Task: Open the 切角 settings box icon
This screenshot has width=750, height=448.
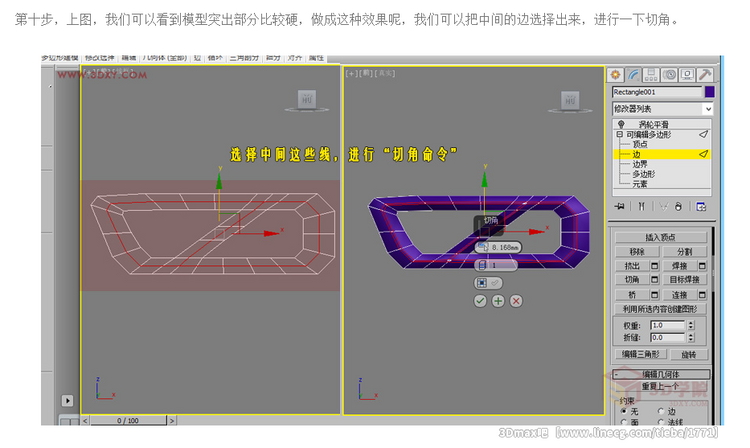Action: 655,280
